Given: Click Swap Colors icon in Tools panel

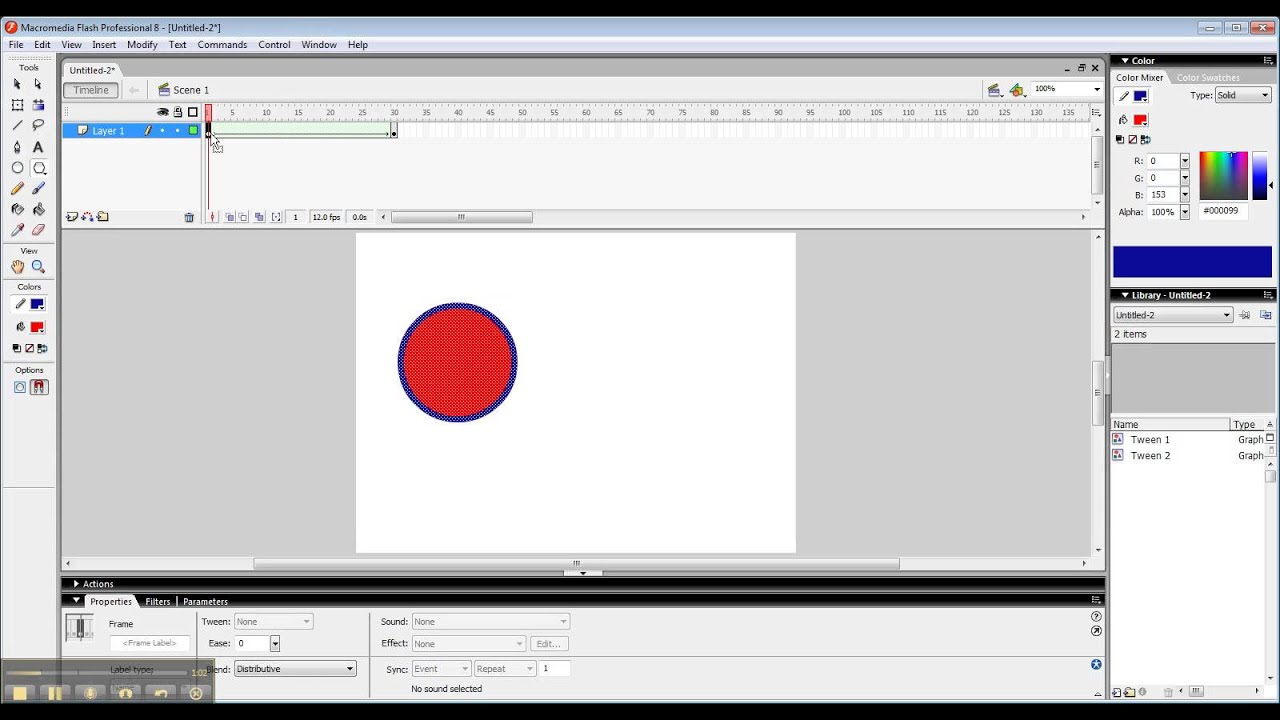Looking at the screenshot, I should 42,348.
